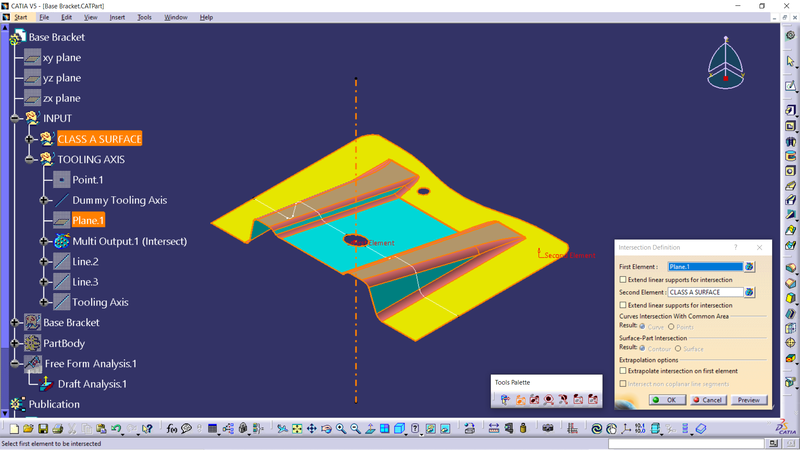This screenshot has width=800, height=450.
Task: Click the picker icon beside First Element field
Action: pyautogui.click(x=749, y=266)
